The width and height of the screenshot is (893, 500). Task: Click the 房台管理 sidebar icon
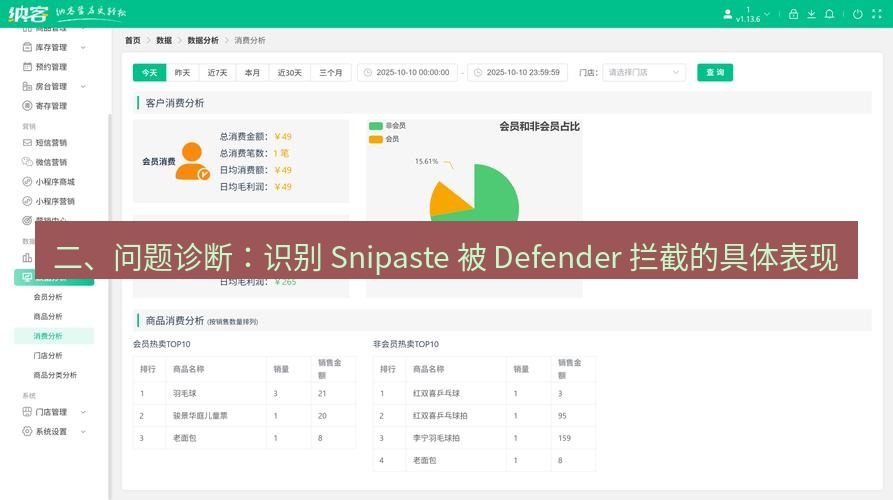(27, 86)
